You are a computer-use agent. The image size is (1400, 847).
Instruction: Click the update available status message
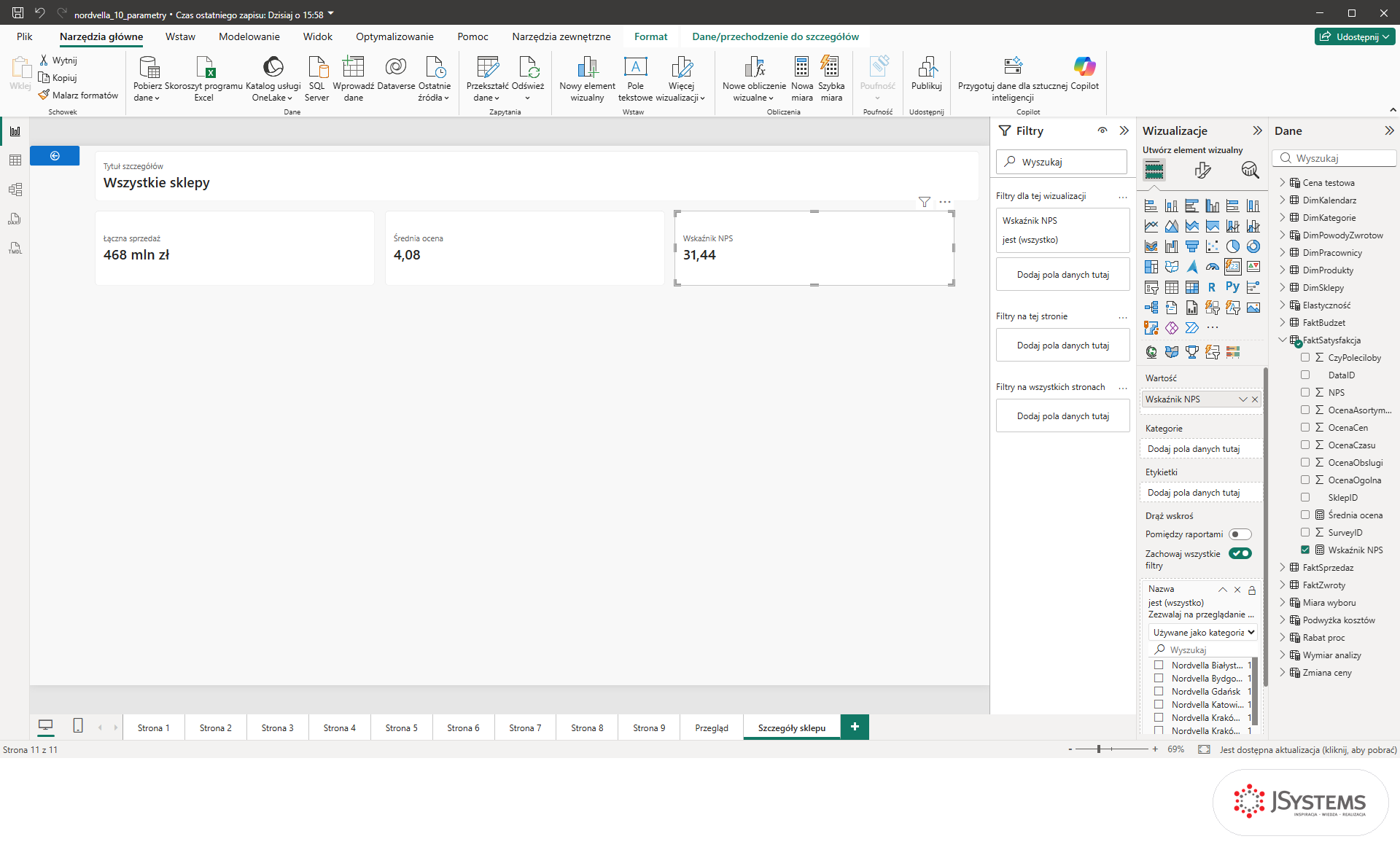pos(1308,750)
